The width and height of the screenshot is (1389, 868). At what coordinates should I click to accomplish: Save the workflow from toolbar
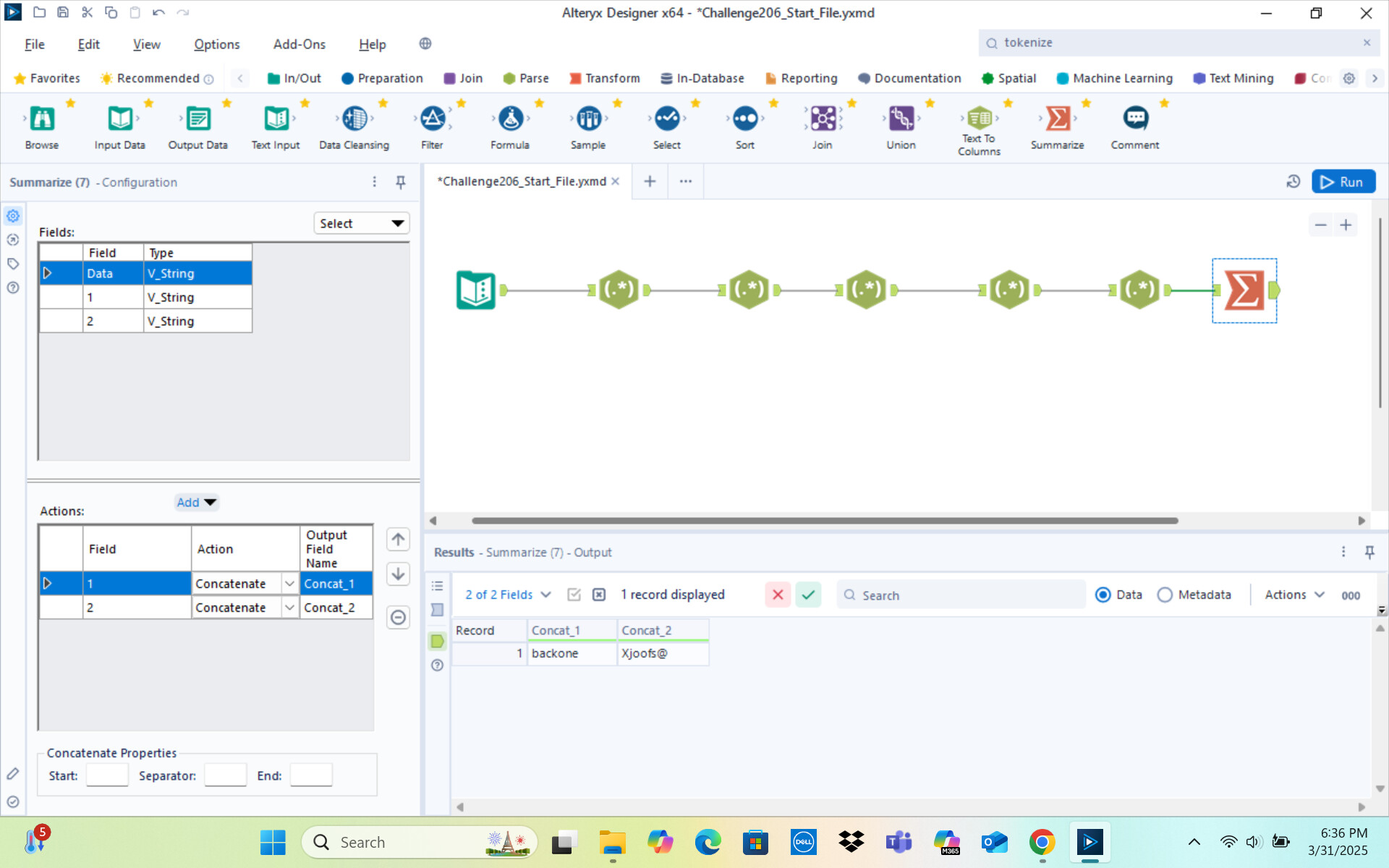[x=63, y=12]
